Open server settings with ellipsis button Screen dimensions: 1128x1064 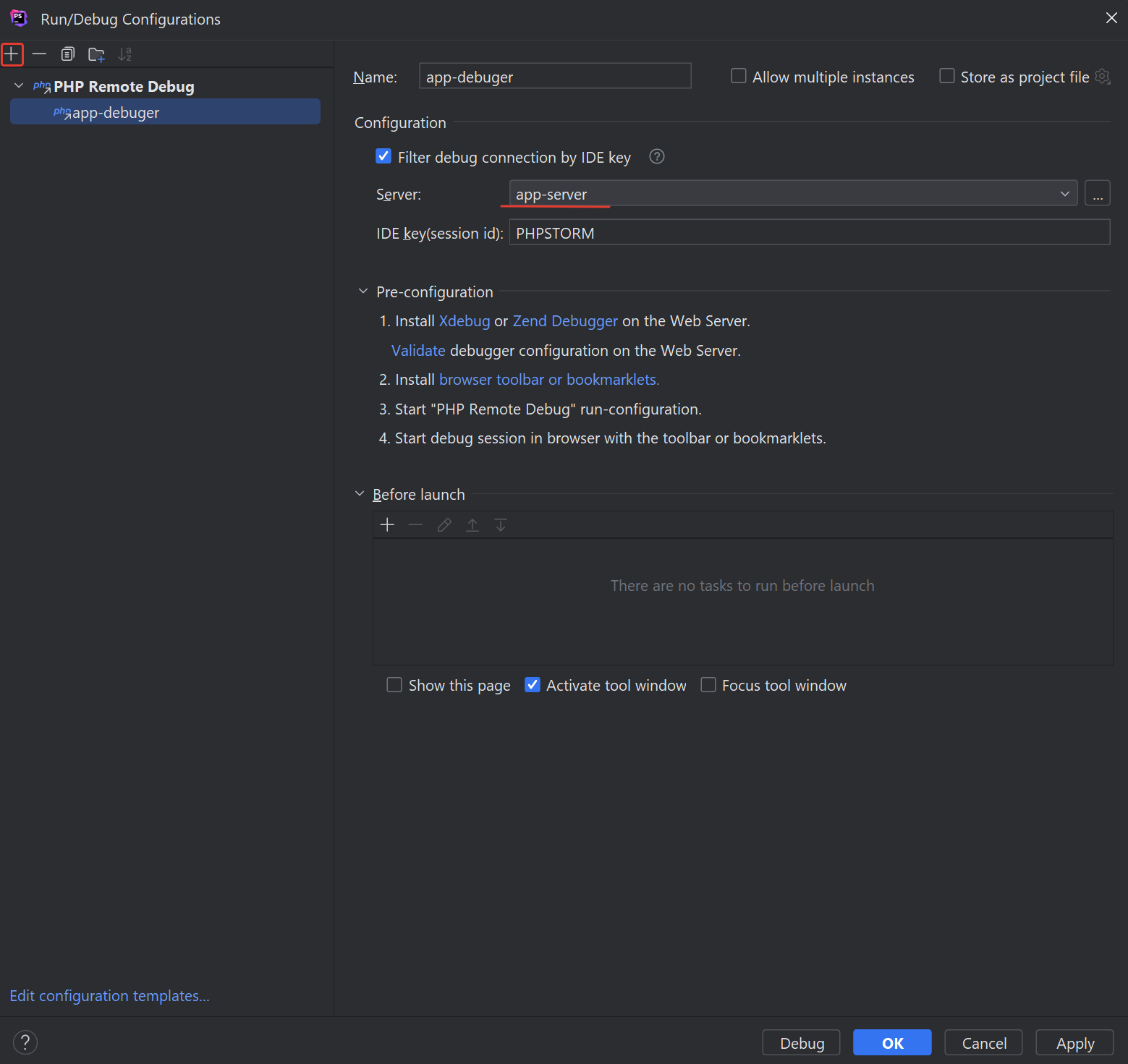pos(1098,194)
